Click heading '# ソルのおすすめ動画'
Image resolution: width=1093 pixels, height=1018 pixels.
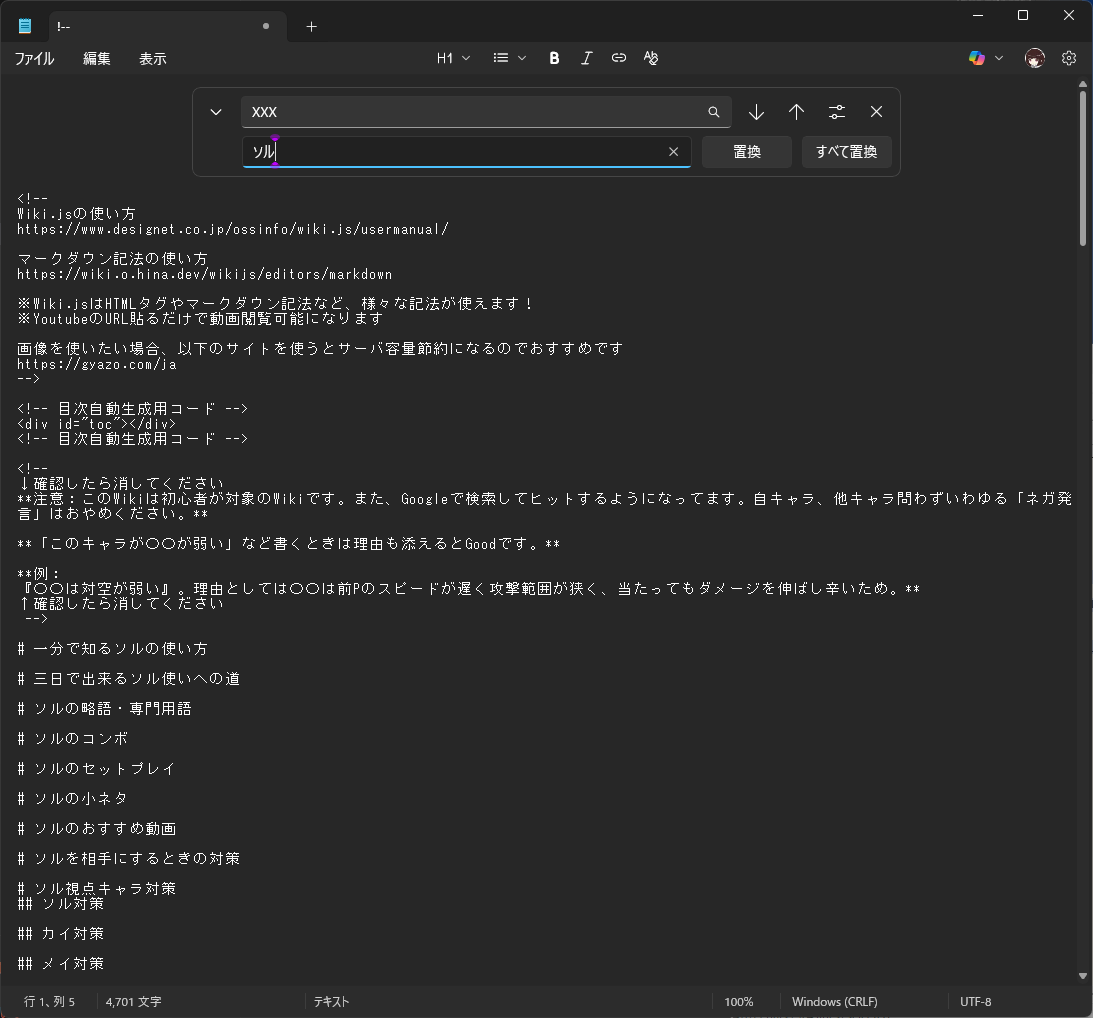(x=96, y=829)
